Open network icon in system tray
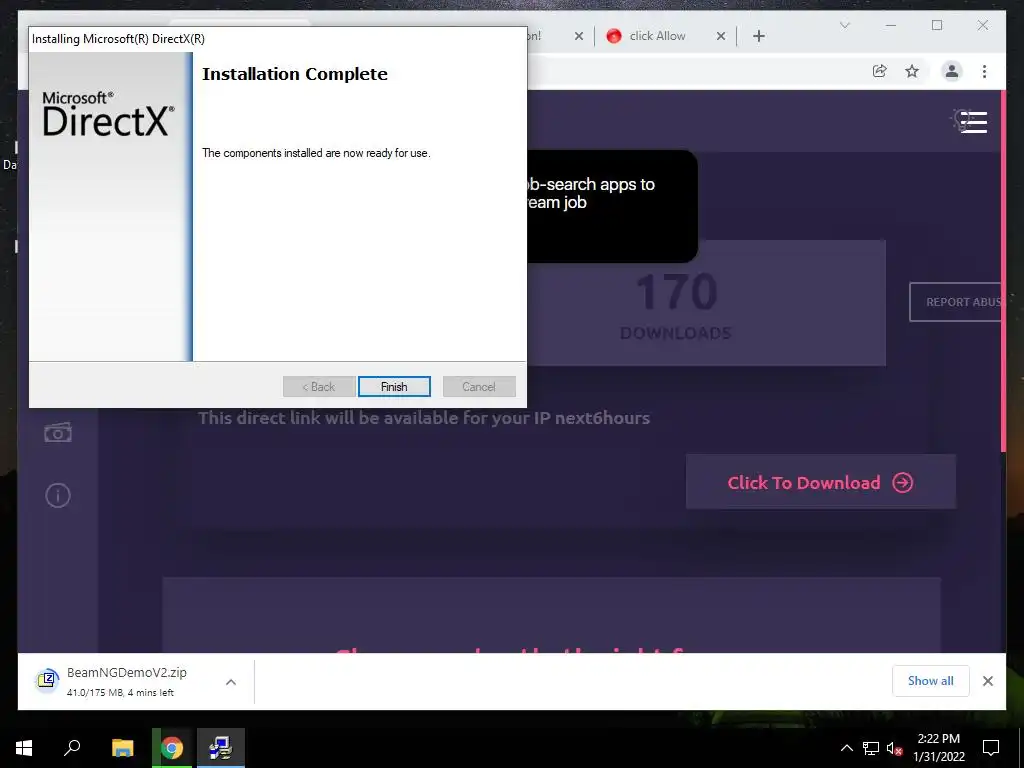Viewport: 1024px width, 768px height. point(871,748)
